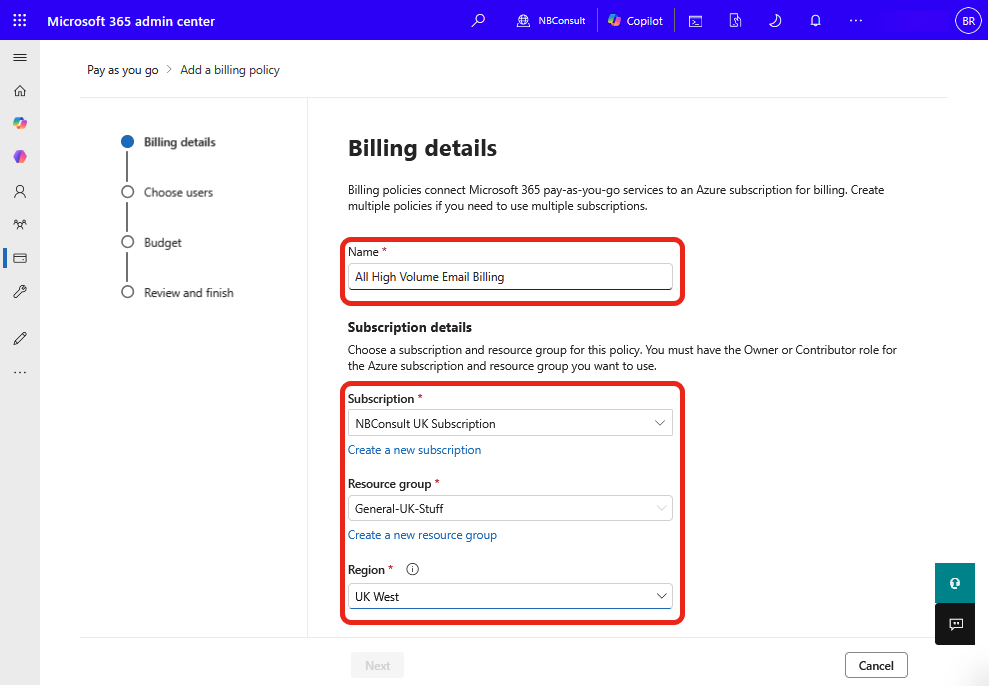
Task: Click Create a new subscription link
Action: 414,450
